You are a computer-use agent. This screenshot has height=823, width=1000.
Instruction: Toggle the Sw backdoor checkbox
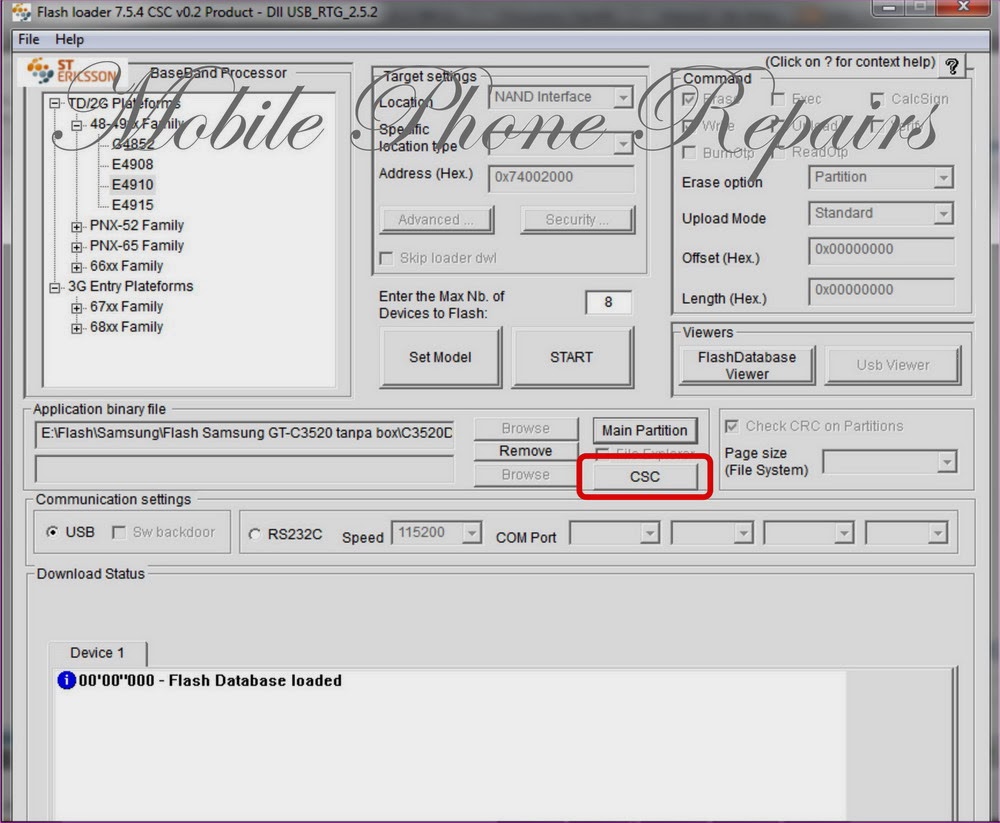[x=119, y=532]
